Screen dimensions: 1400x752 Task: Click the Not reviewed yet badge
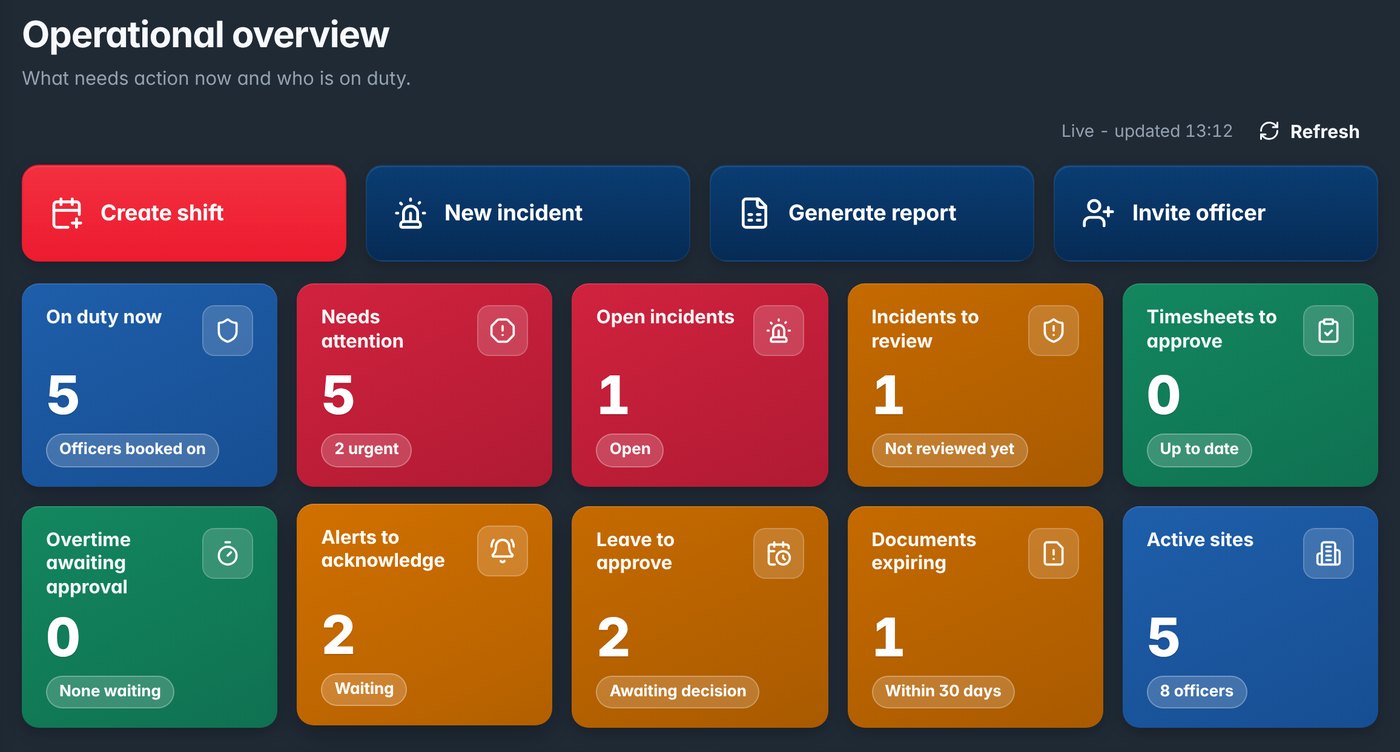[949, 449]
